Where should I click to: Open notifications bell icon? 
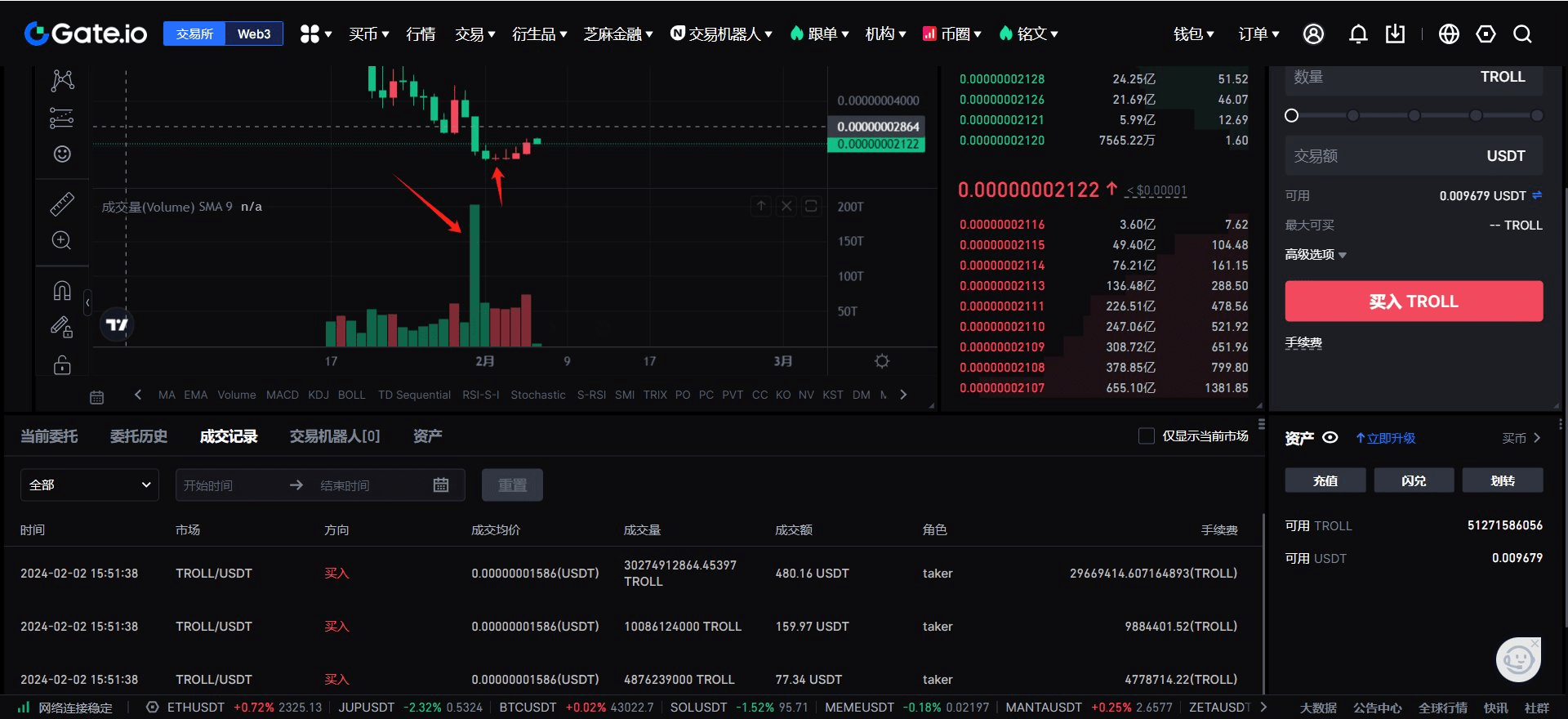1358,33
